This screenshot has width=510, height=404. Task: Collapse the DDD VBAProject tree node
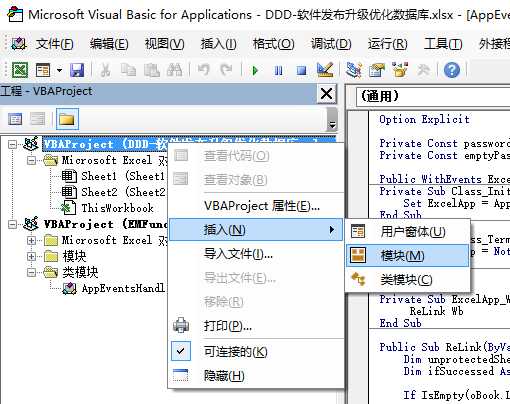(12, 144)
